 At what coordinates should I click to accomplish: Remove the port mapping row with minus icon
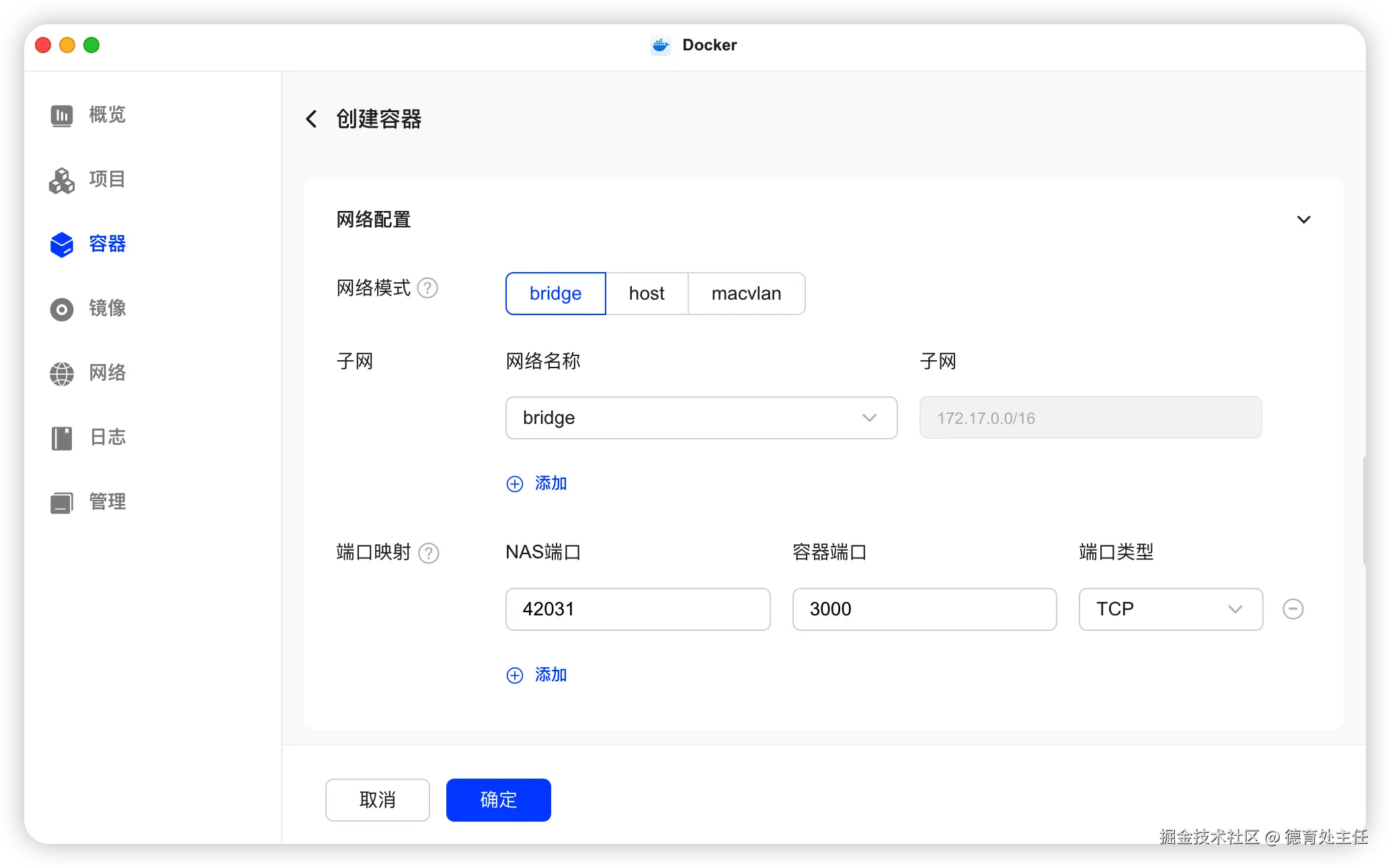pyautogui.click(x=1293, y=609)
